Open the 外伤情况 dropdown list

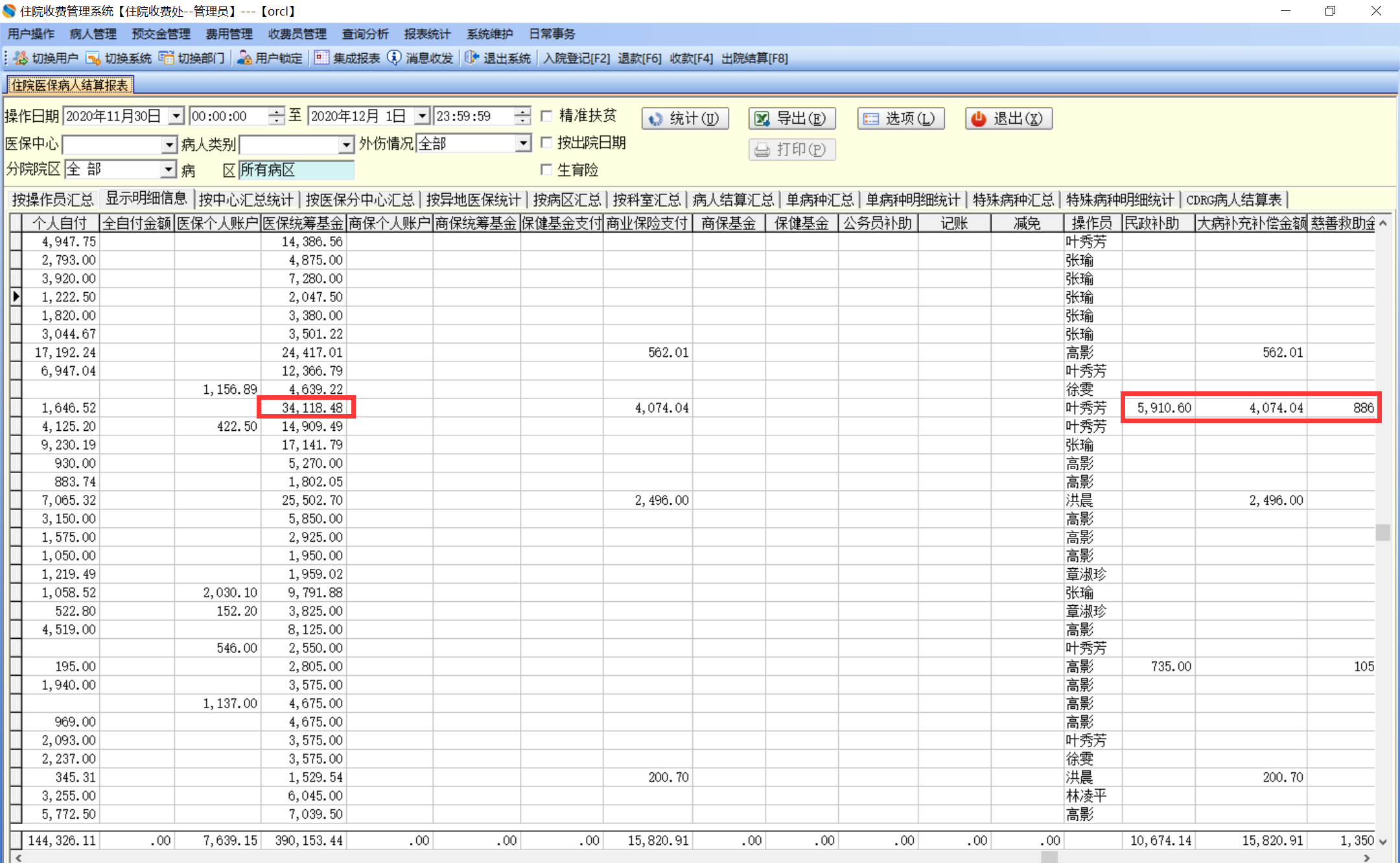pyautogui.click(x=523, y=143)
